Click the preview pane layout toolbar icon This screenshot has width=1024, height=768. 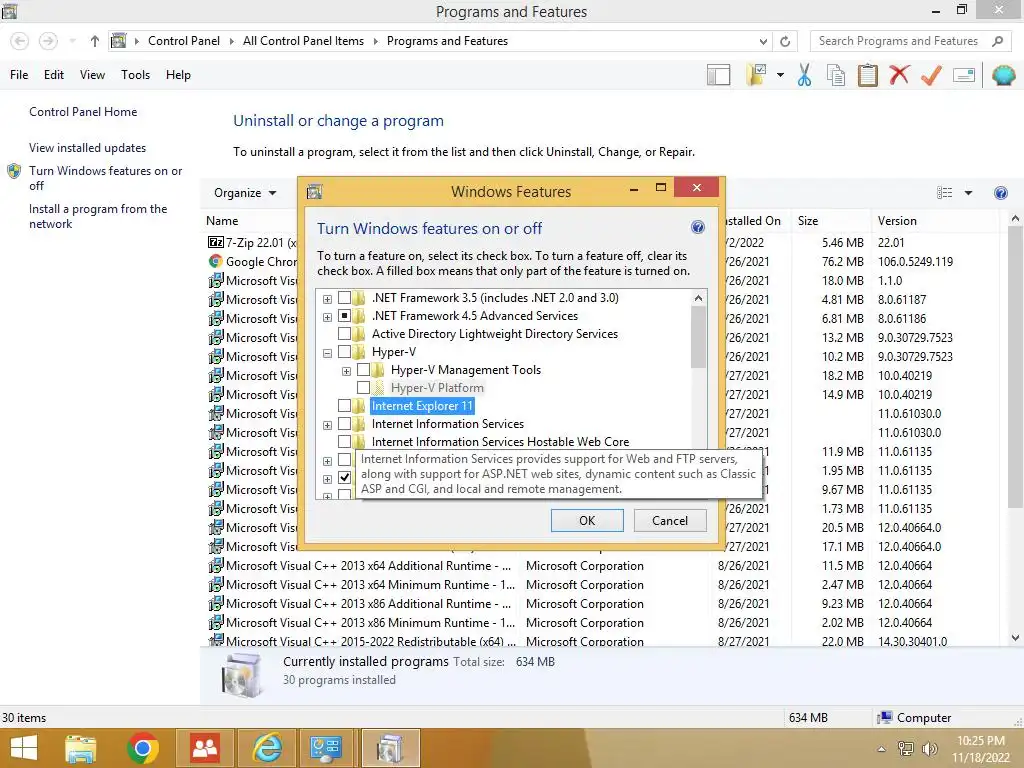tap(718, 75)
